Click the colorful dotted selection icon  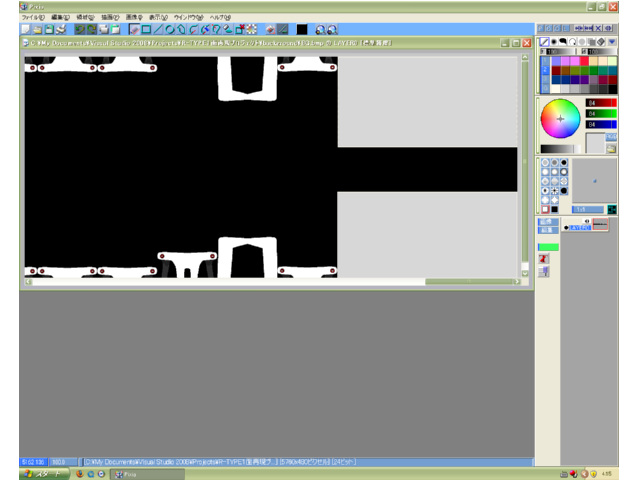coord(252,29)
